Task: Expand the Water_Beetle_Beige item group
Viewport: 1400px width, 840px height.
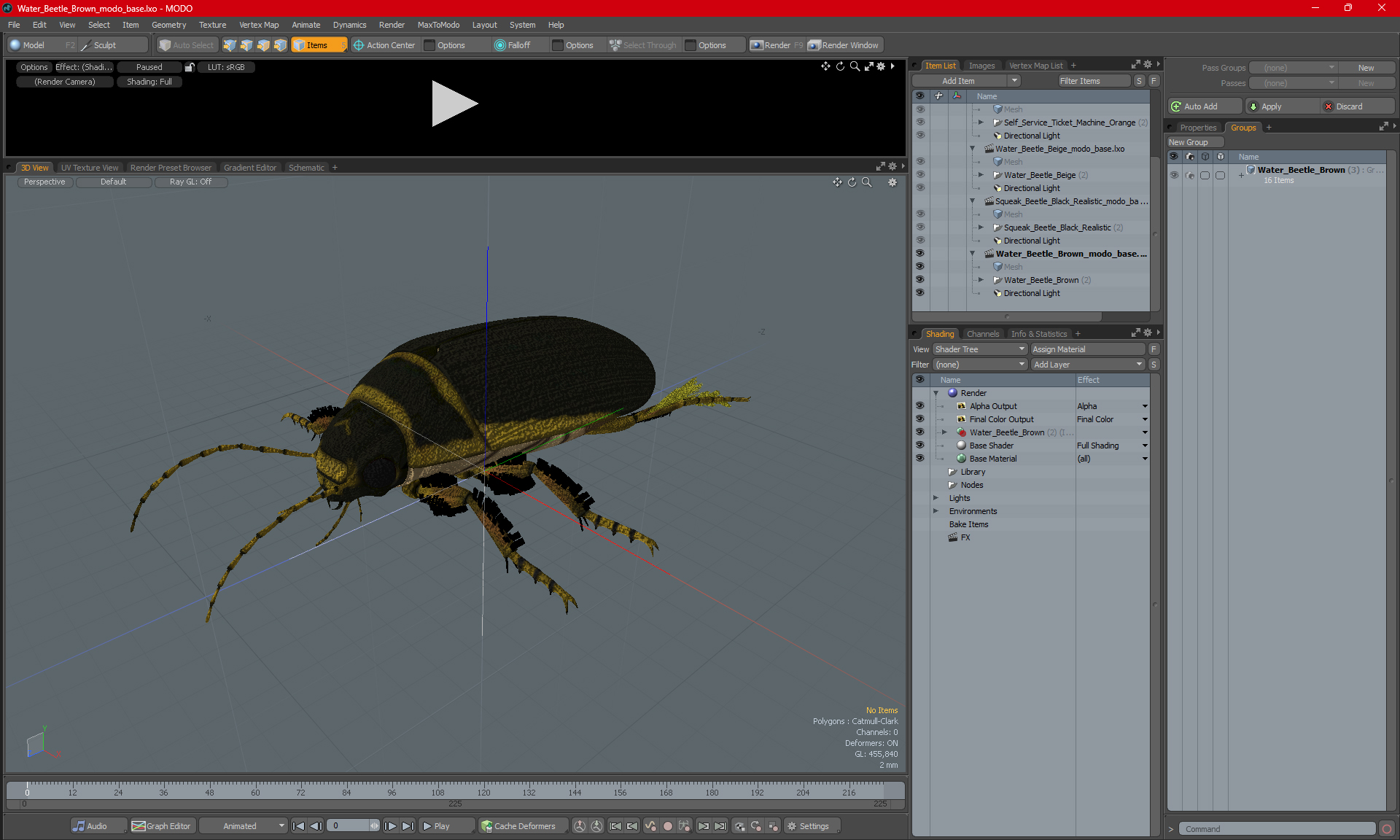Action: (x=981, y=175)
